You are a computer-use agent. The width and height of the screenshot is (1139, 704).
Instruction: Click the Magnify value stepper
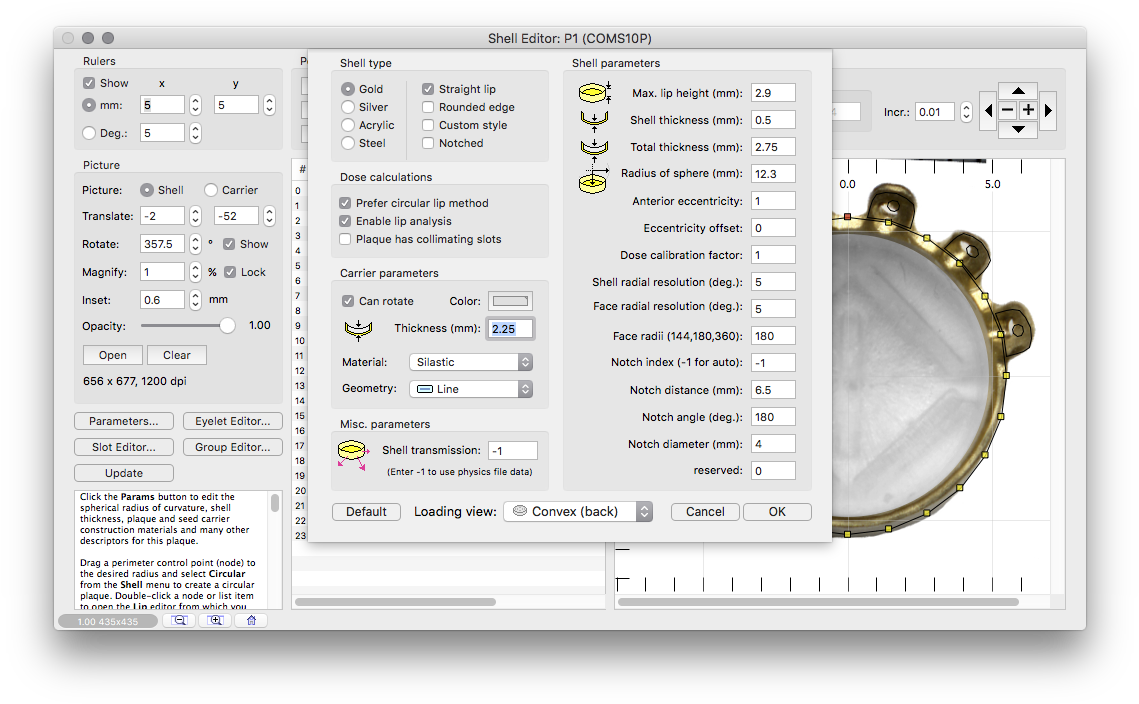[x=195, y=272]
